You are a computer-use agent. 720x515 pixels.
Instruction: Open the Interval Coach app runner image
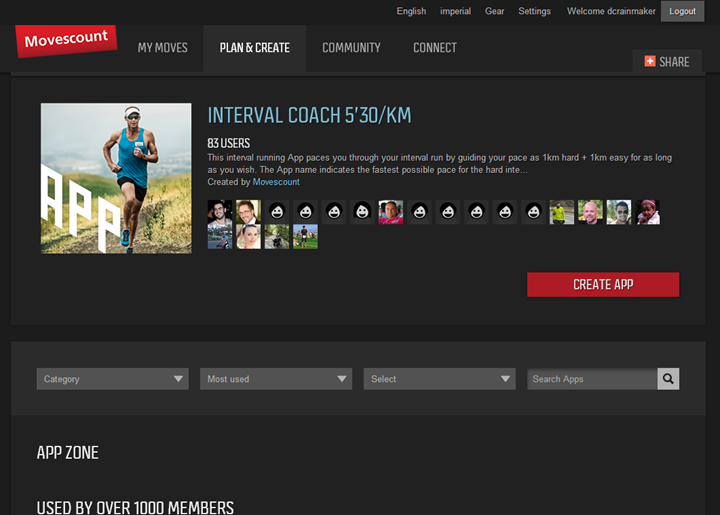pyautogui.click(x=116, y=178)
